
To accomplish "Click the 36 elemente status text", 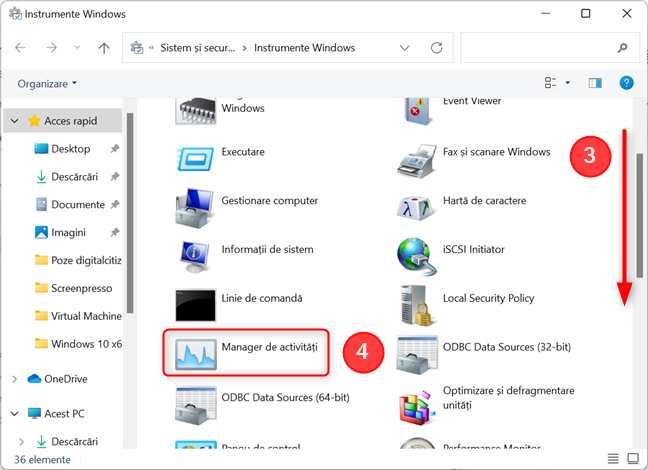I will tap(42, 460).
